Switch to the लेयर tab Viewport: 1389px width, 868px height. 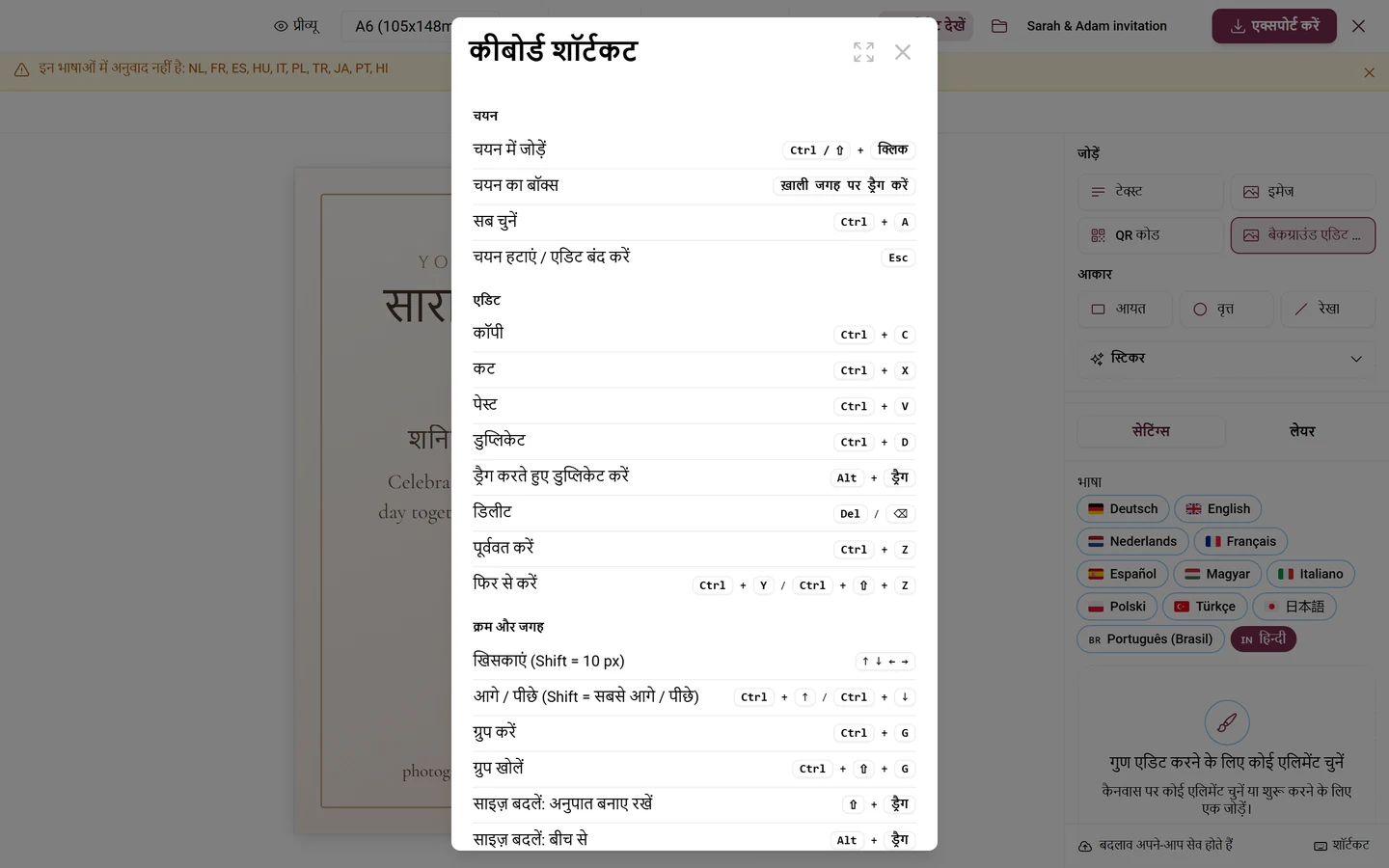pos(1302,431)
